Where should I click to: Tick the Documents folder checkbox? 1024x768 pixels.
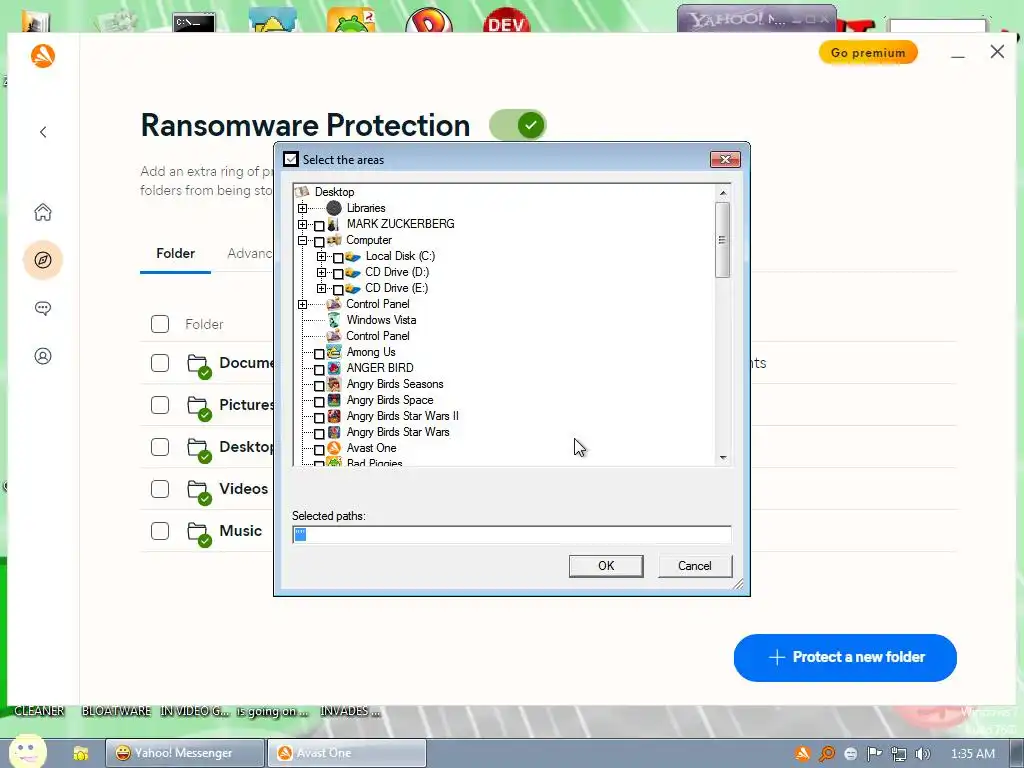click(x=160, y=363)
